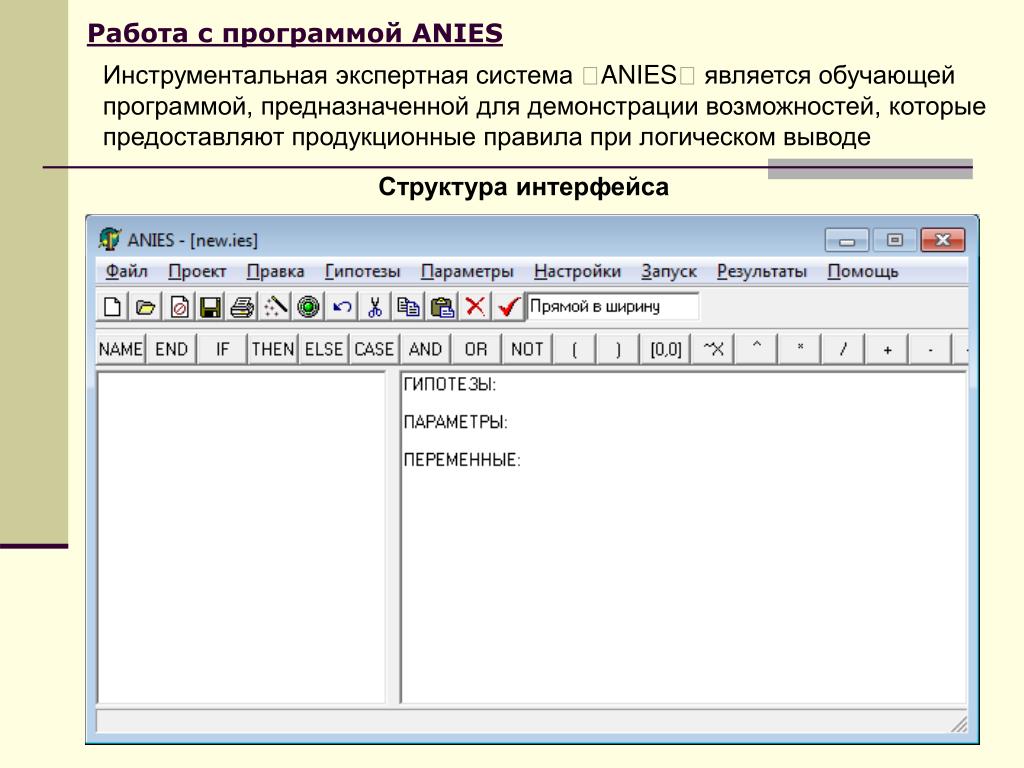This screenshot has height=768, width=1024.
Task: Delete with the red X toolbar icon
Action: [475, 306]
